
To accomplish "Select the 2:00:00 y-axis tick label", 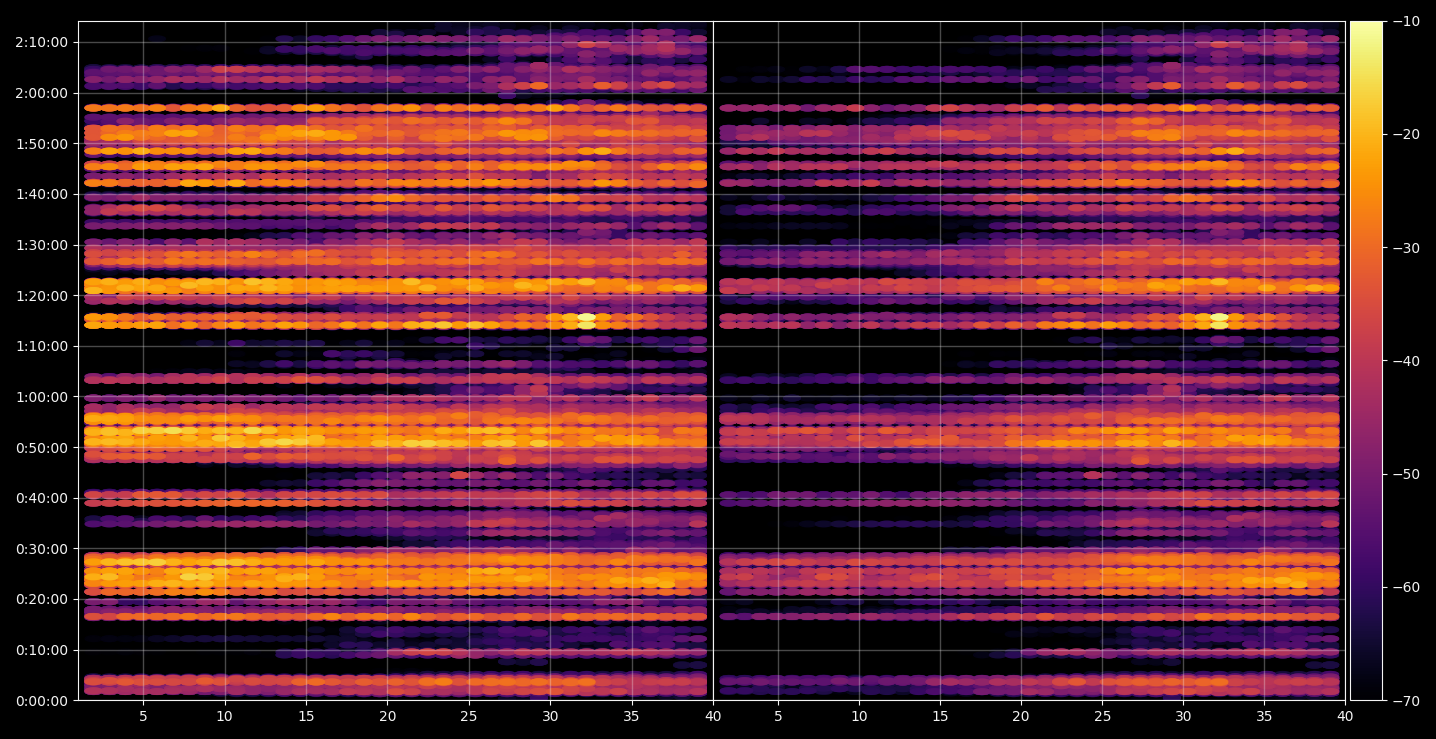I will [x=42, y=93].
